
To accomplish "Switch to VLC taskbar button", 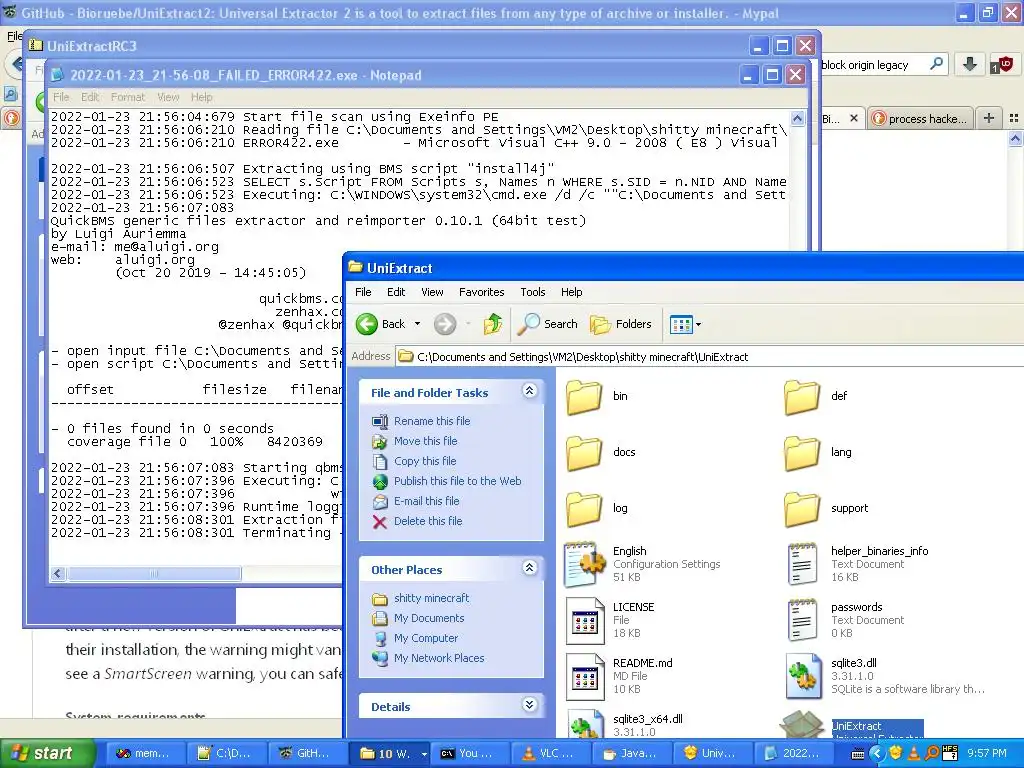I will (x=552, y=754).
